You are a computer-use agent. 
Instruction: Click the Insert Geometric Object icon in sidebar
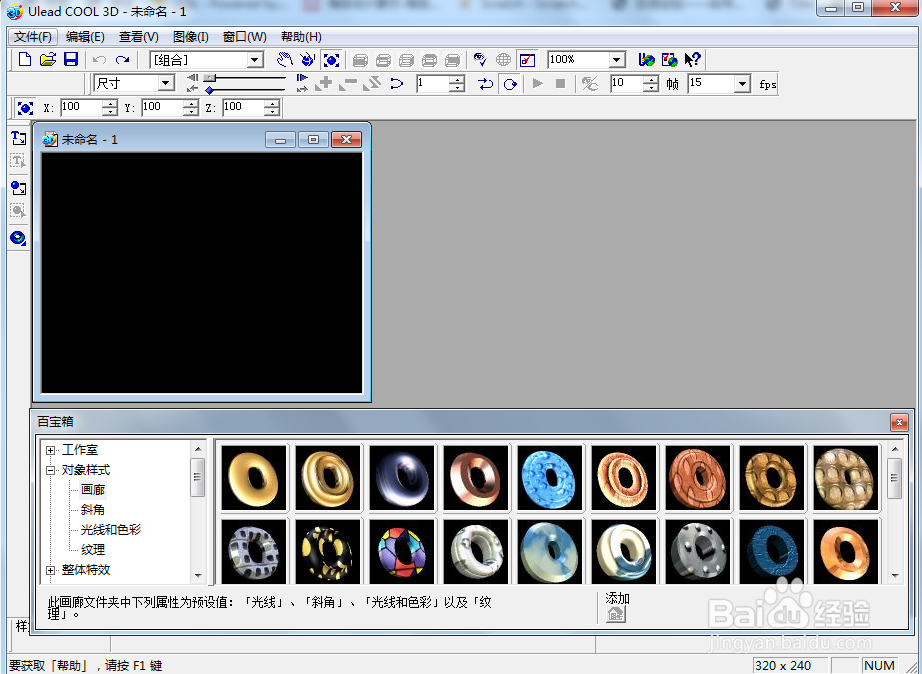click(18, 238)
